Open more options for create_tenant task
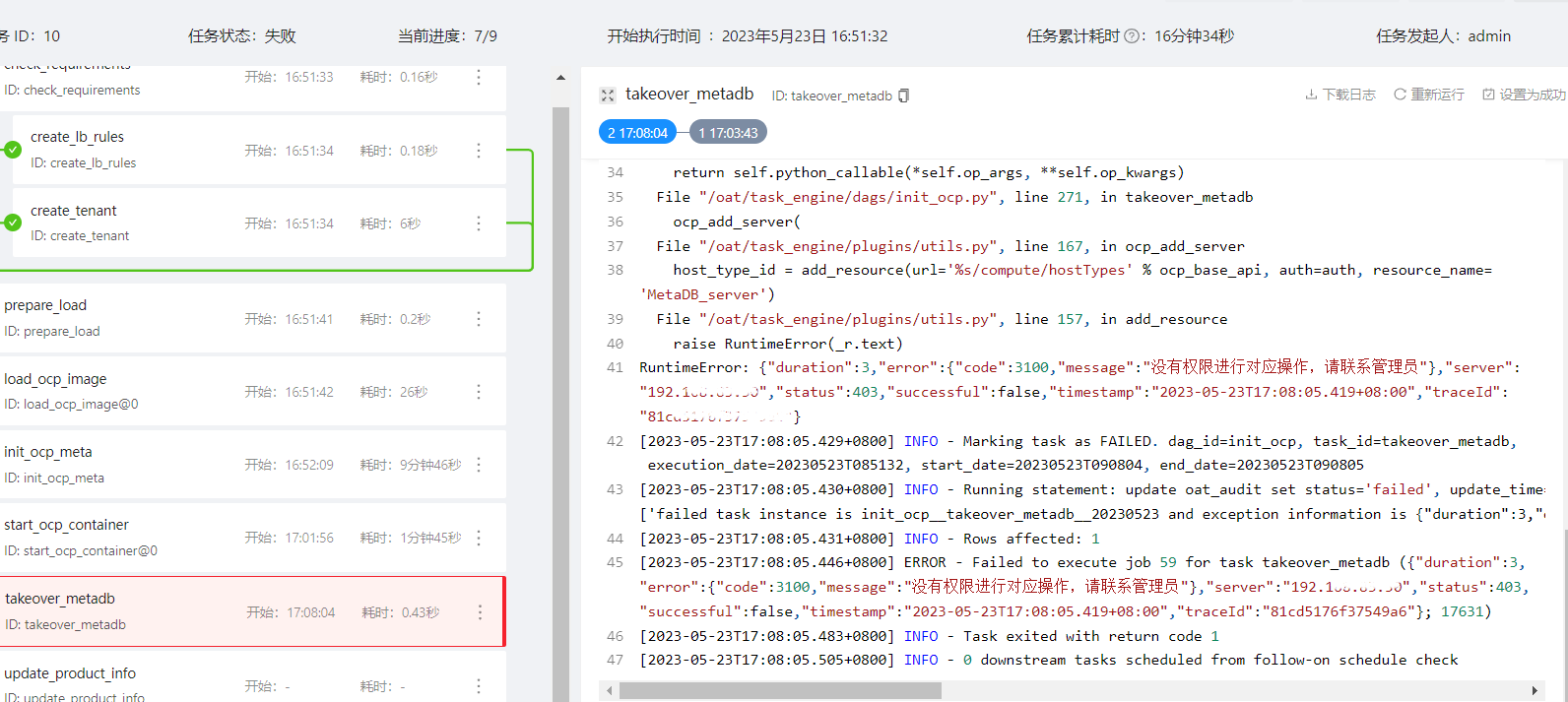The width and height of the screenshot is (1568, 702). (479, 223)
